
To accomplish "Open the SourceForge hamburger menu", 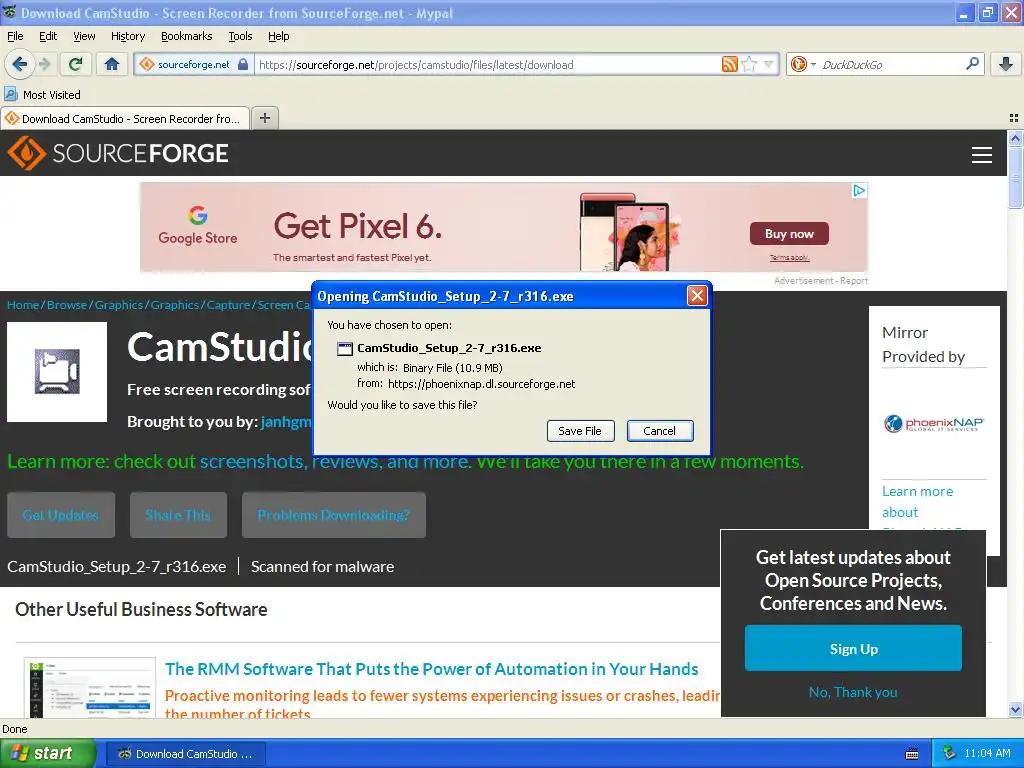I will click(982, 154).
